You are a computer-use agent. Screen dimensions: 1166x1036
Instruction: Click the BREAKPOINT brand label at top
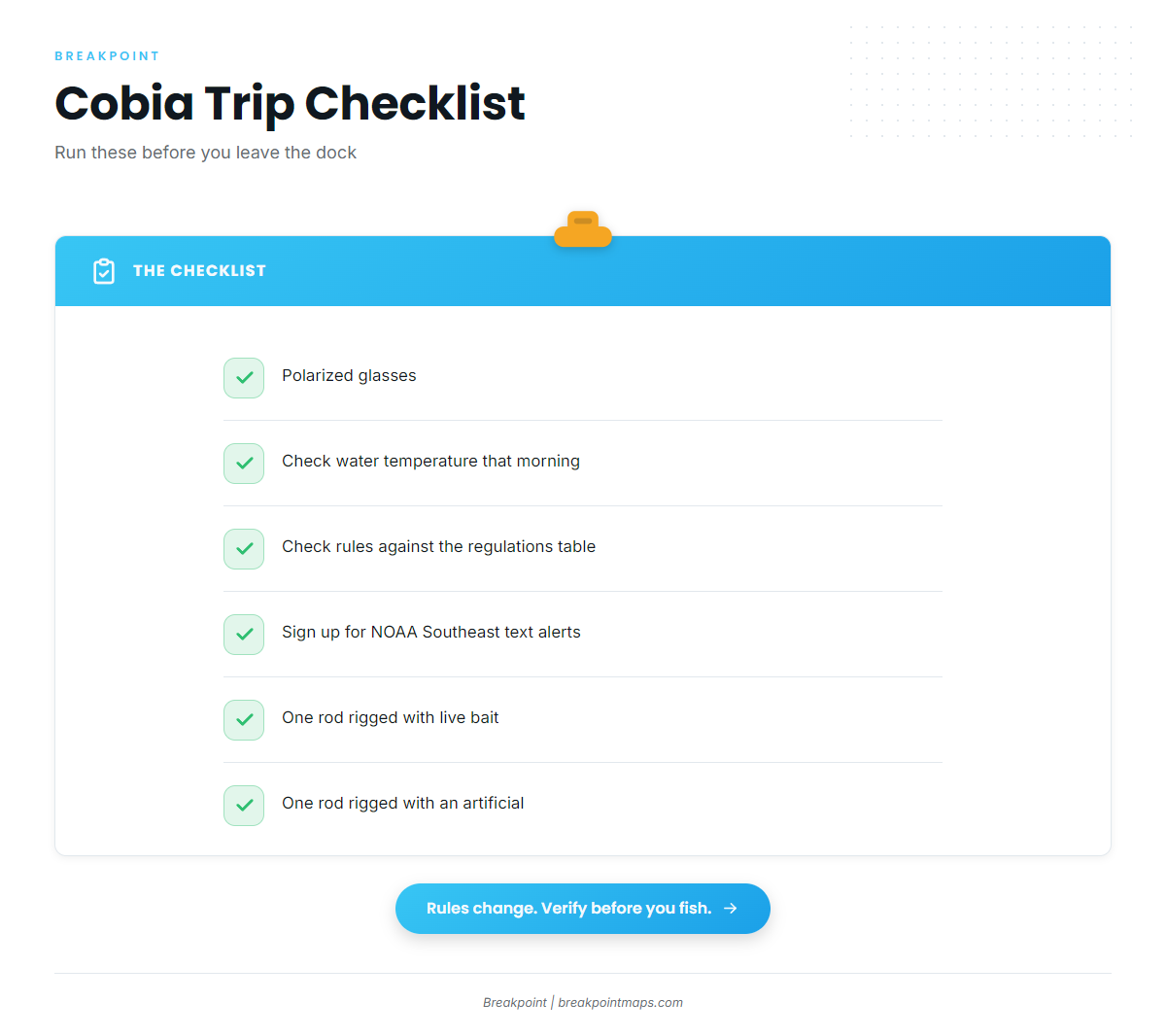pos(107,56)
